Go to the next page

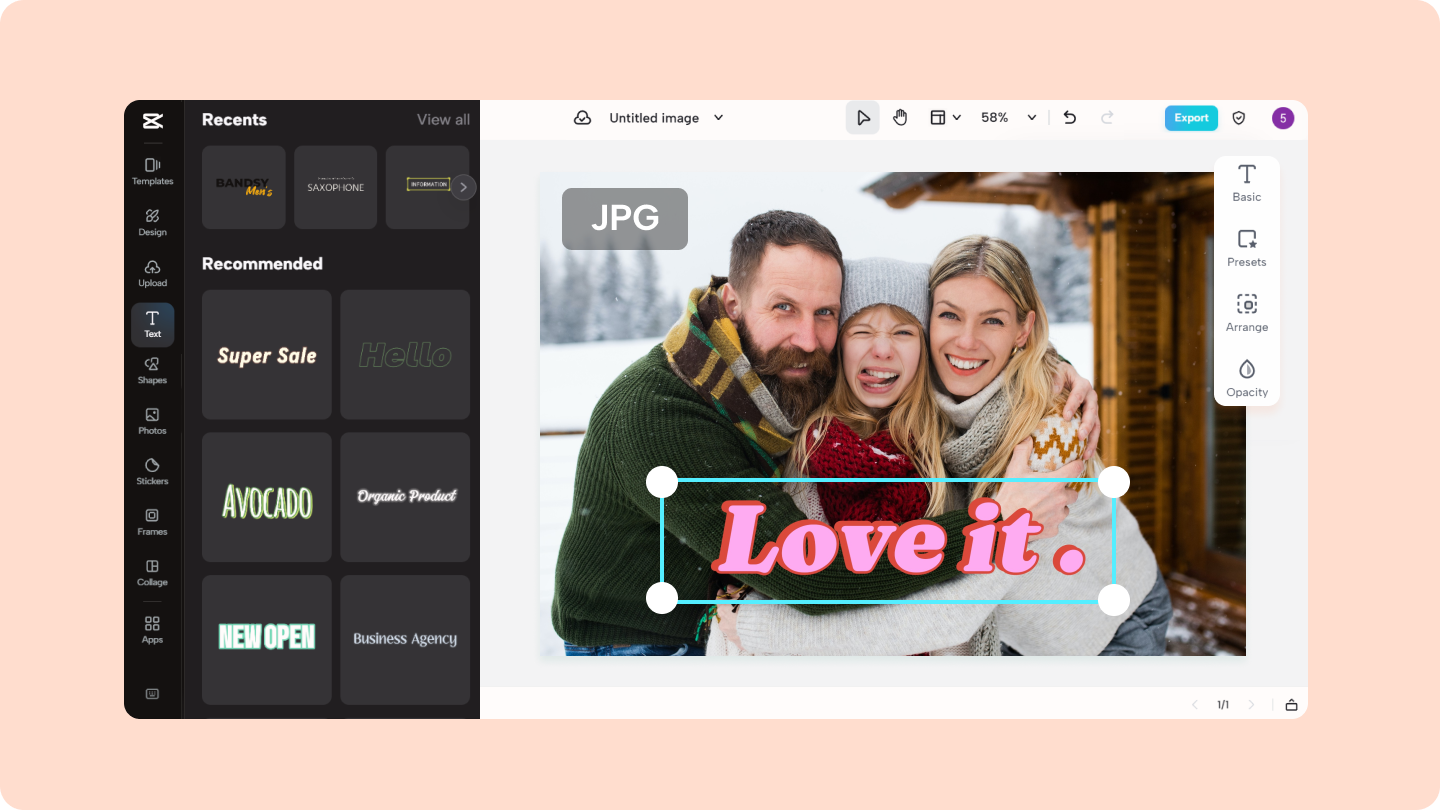point(1251,705)
